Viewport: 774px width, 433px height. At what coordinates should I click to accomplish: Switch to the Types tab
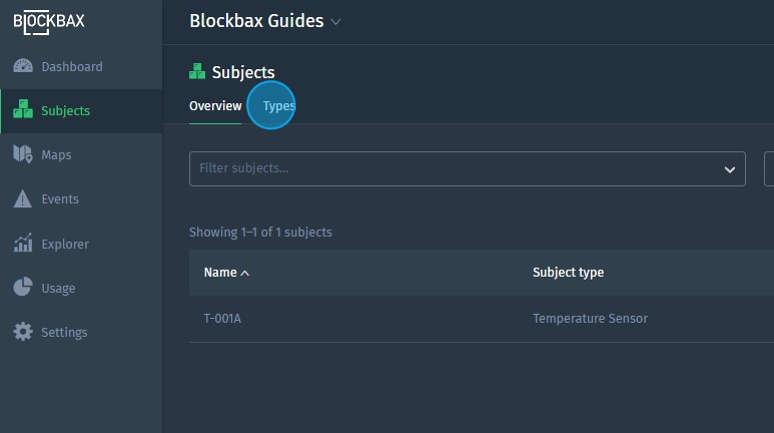[279, 106]
